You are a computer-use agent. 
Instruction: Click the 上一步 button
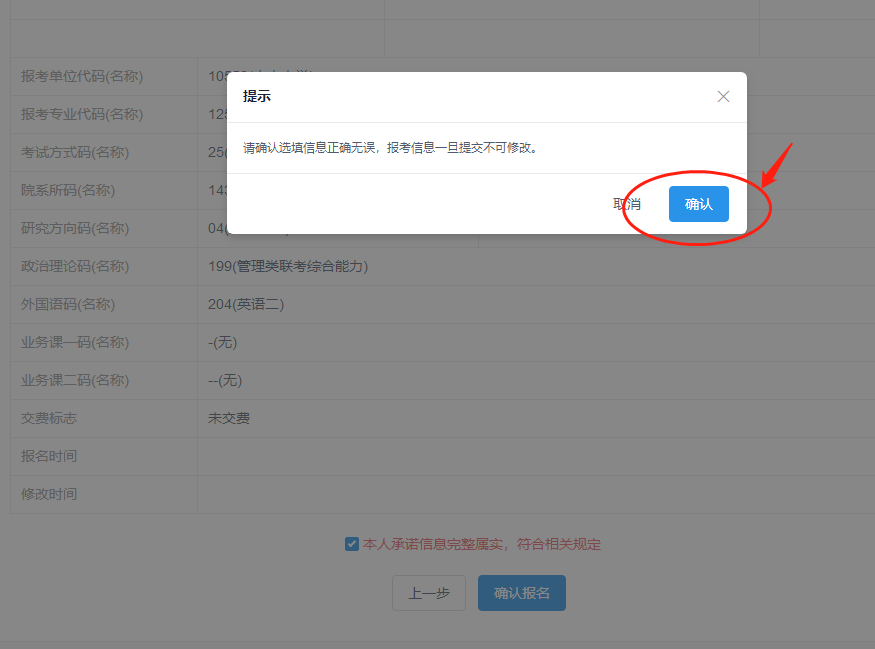(428, 592)
